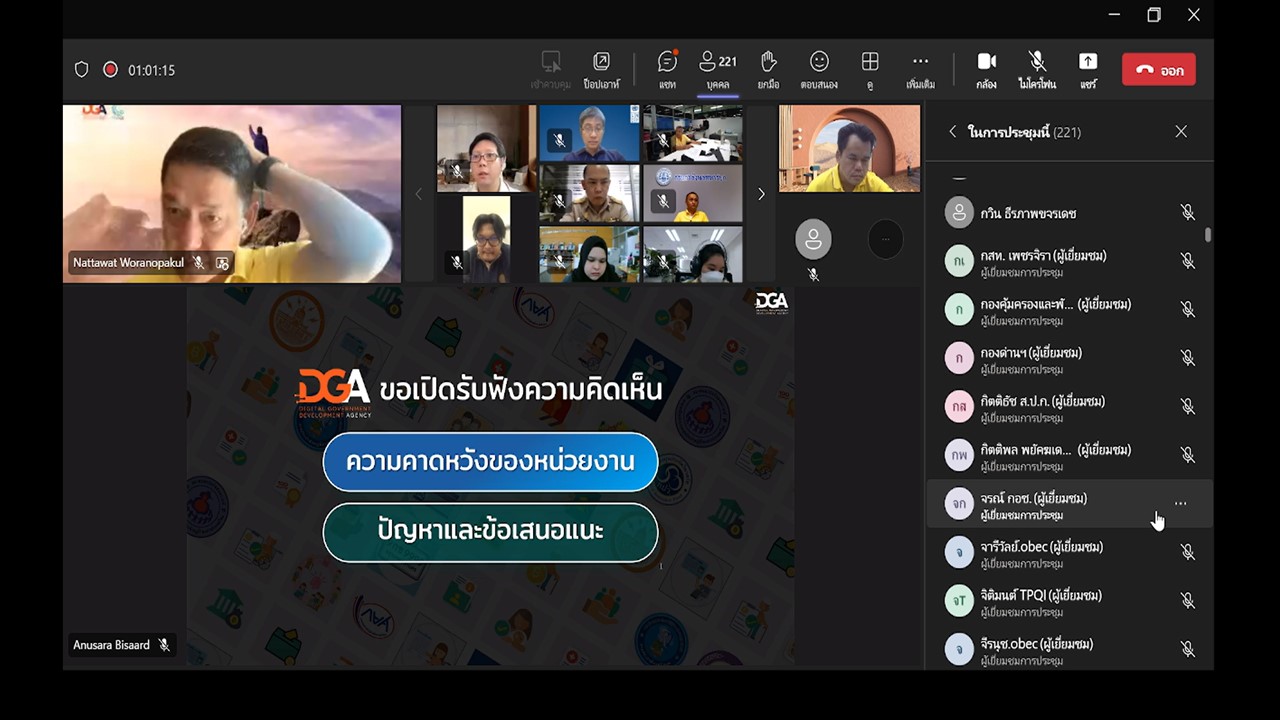
Task: Select participant จีรนุช.obec
Action: (x=1069, y=649)
